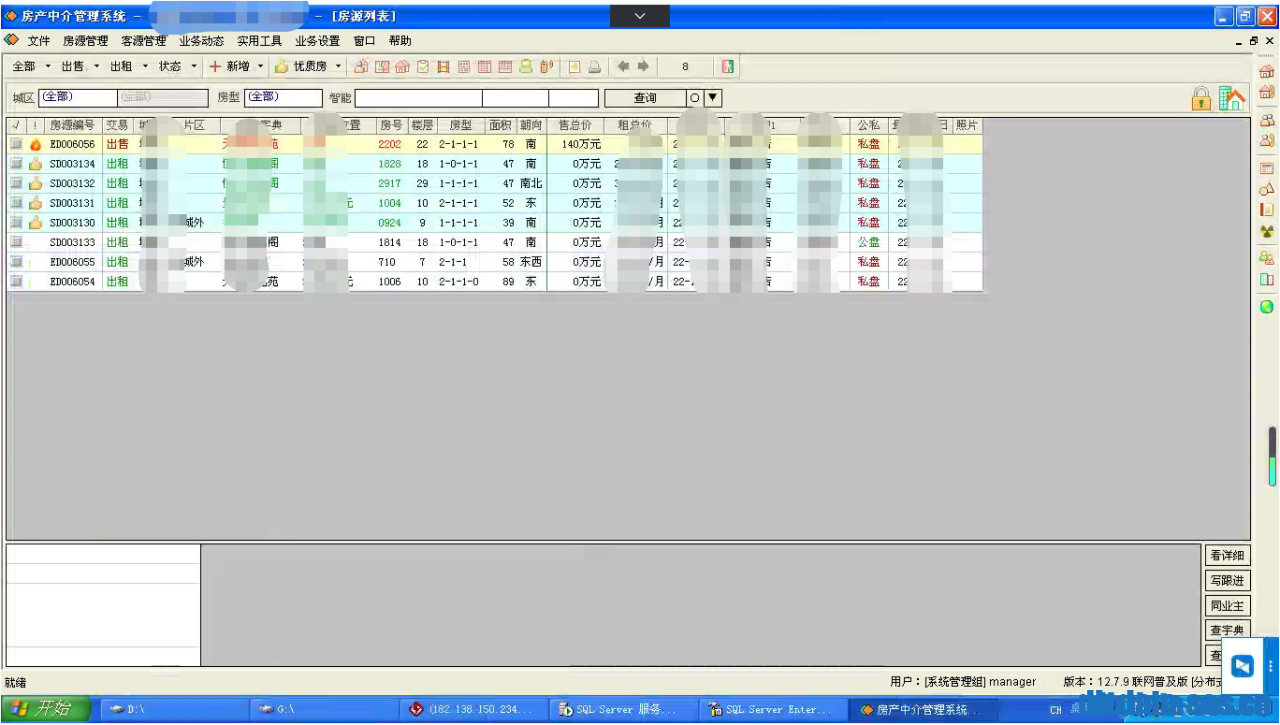The width and height of the screenshot is (1280, 725).
Task: Click the golden padlock icon
Action: pos(1201,97)
